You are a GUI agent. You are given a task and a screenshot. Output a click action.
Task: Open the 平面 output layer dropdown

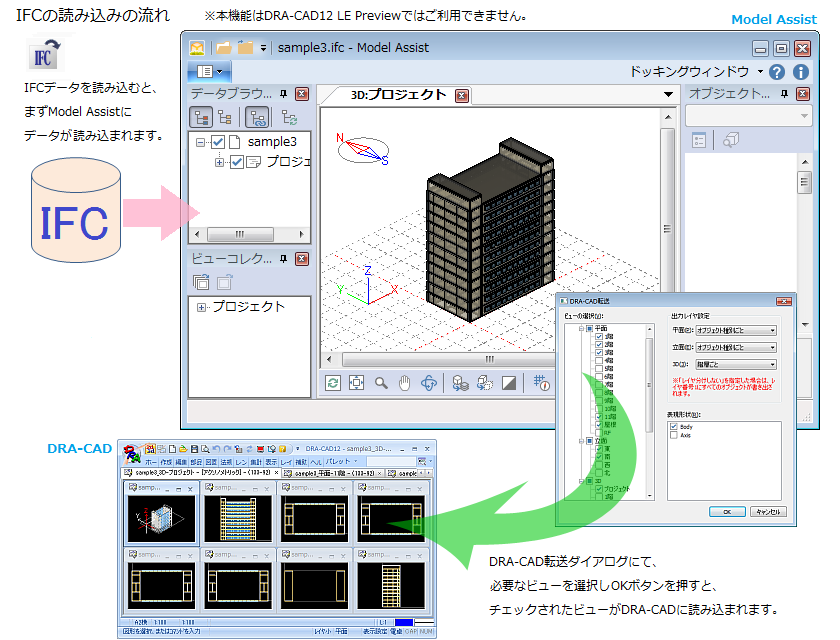pos(736,330)
